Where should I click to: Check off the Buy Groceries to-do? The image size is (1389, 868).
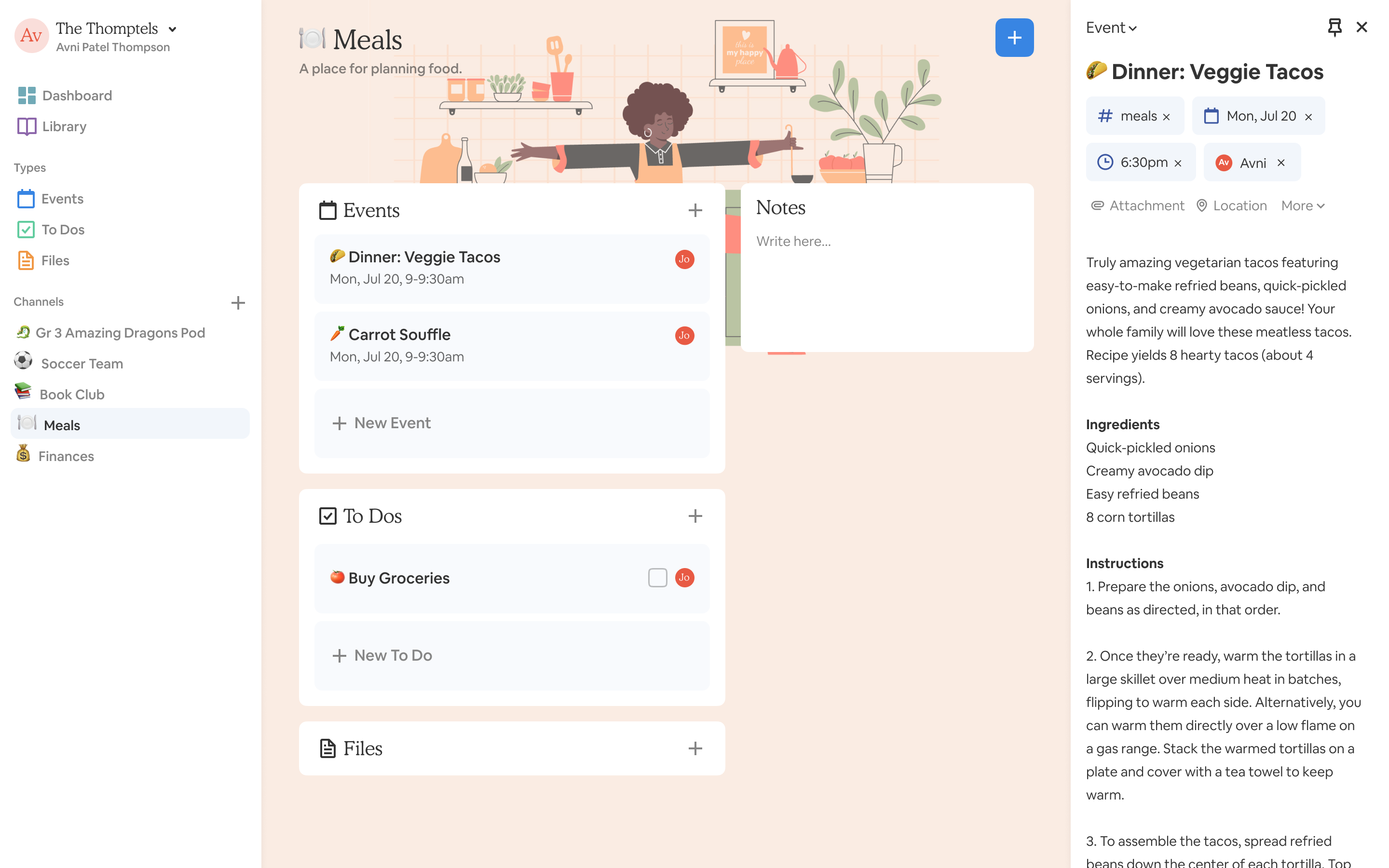click(x=657, y=578)
